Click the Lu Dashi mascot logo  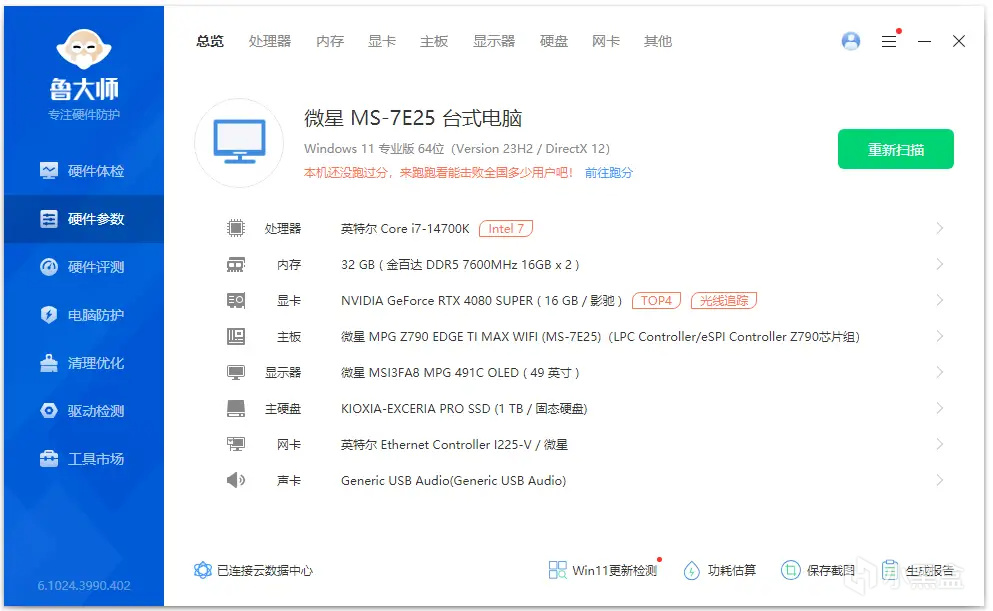coord(84,49)
